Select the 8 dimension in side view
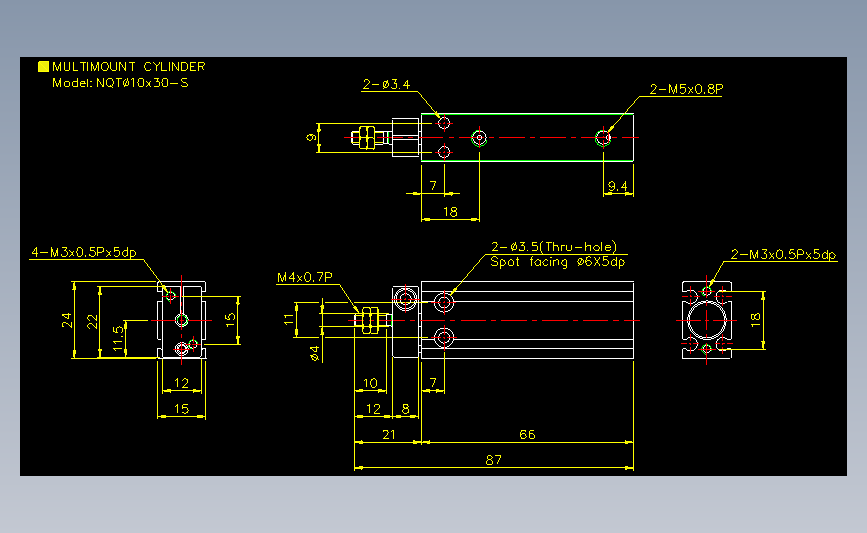 [x=405, y=409]
